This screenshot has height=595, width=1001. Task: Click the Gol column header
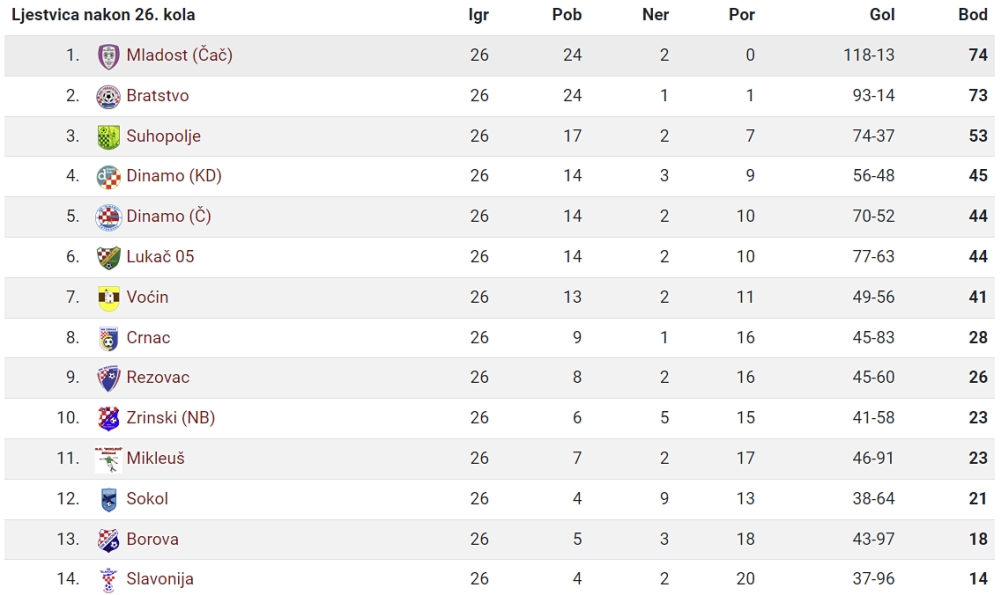[882, 15]
